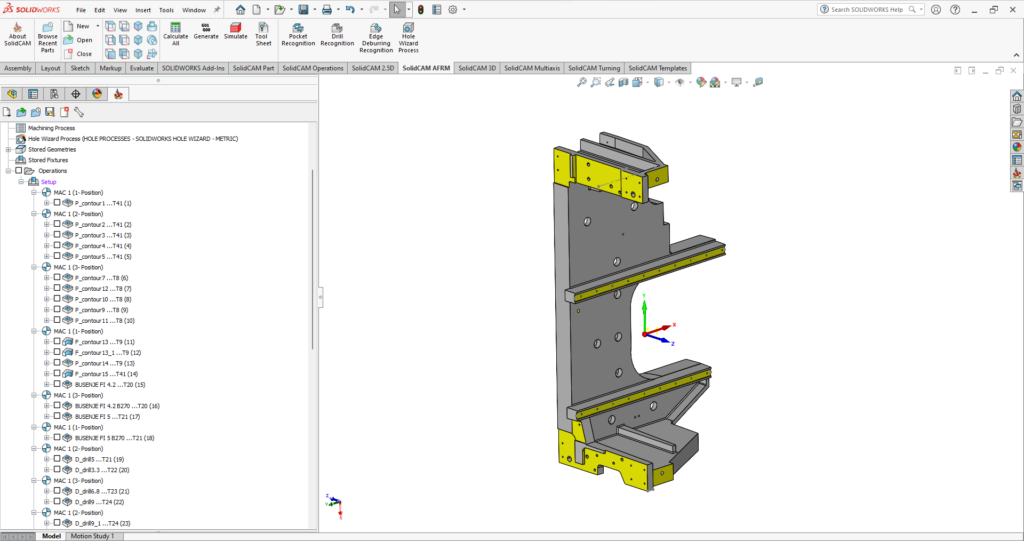
Task: Open SOLIDWORKS Resources in the task pane
Action: tap(1017, 96)
